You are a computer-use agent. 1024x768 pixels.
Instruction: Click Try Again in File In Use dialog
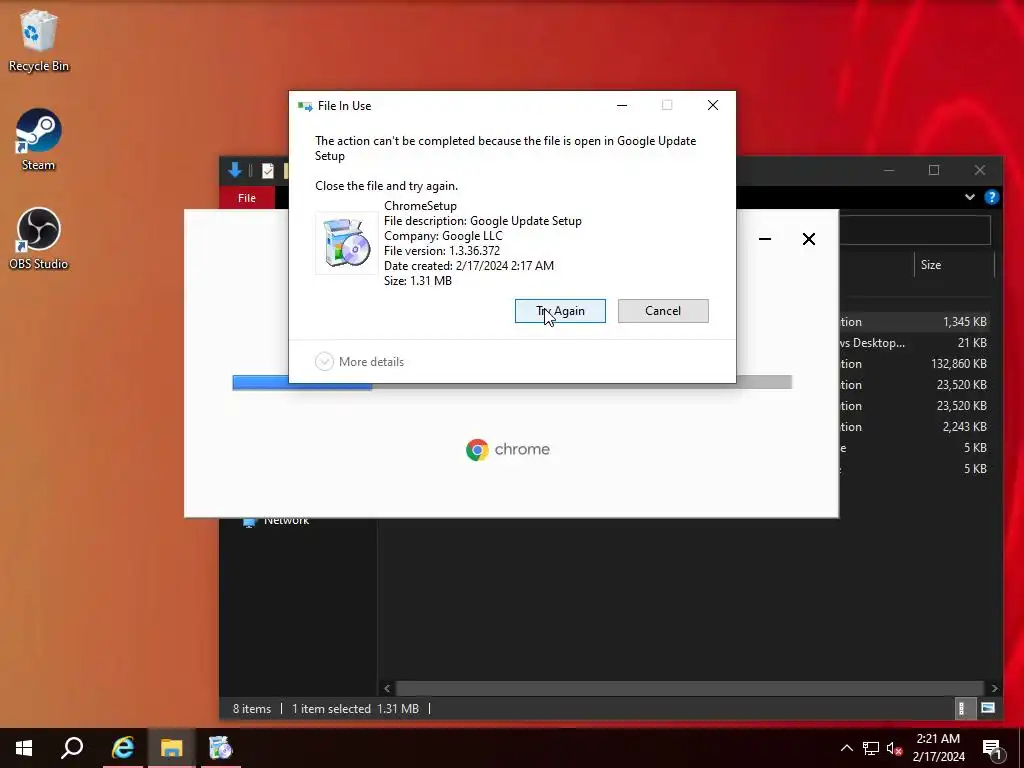click(x=560, y=311)
